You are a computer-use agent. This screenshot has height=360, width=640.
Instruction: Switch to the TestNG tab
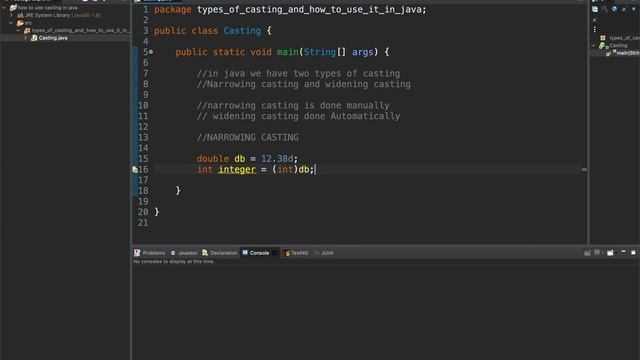[296, 253]
